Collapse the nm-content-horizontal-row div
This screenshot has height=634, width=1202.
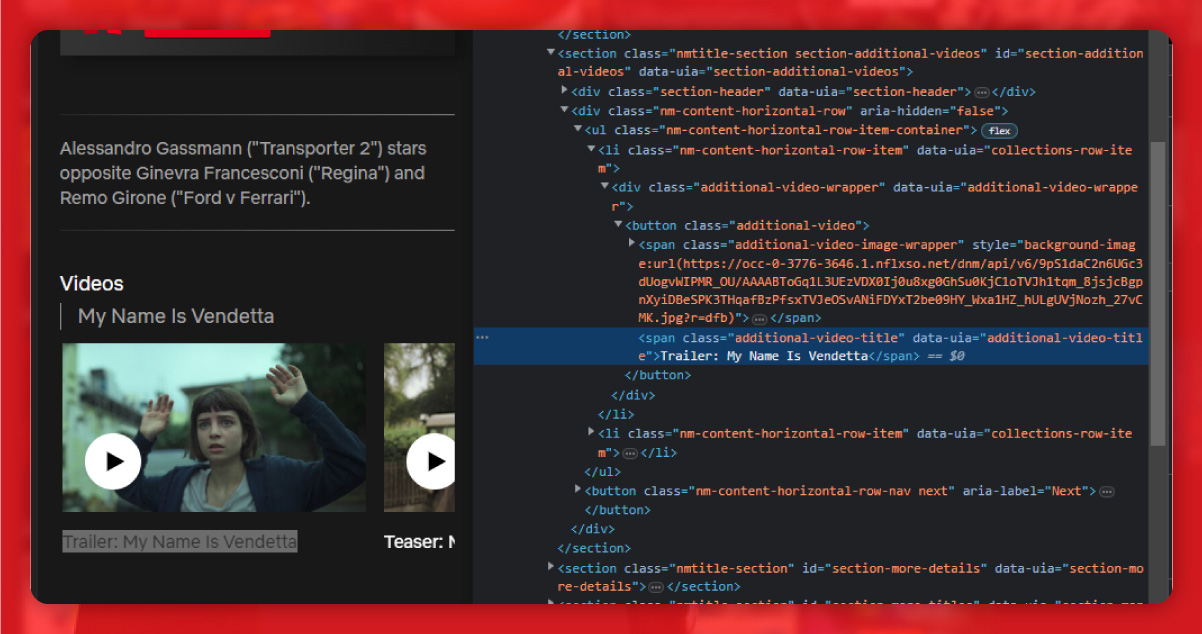coord(564,110)
